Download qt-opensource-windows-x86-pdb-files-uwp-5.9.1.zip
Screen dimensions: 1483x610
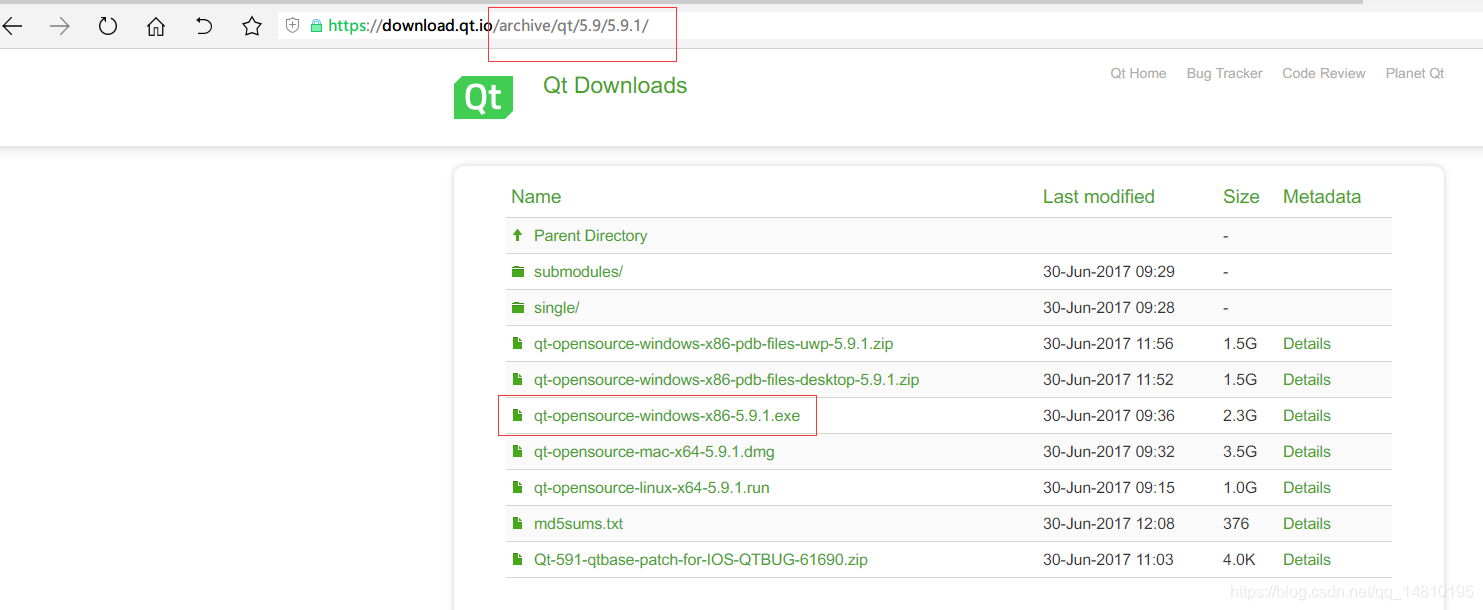point(713,344)
